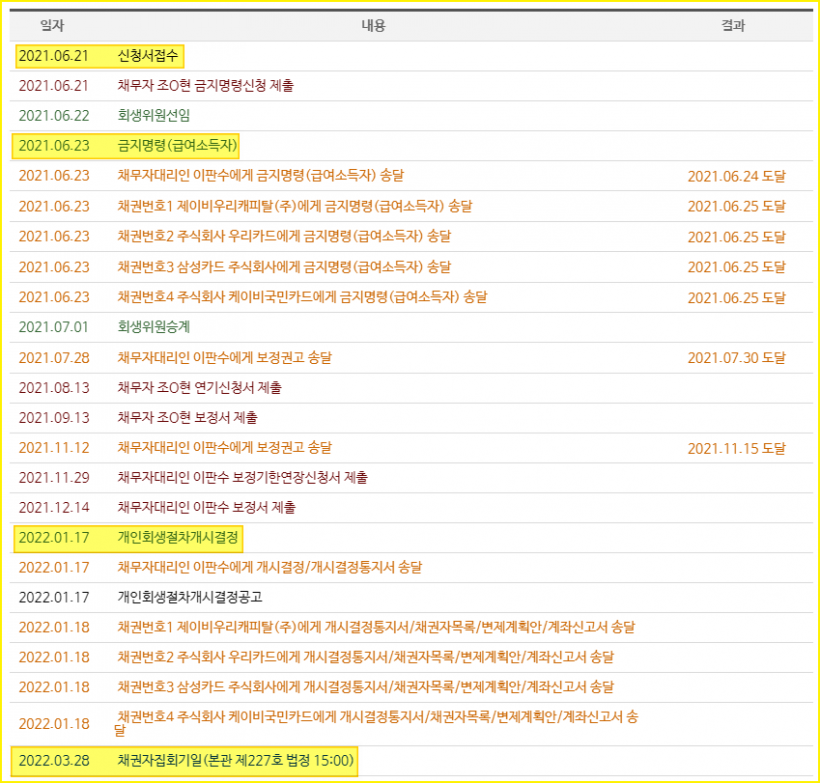
Task: Click the date 2021.11.29
Action: click(x=54, y=478)
